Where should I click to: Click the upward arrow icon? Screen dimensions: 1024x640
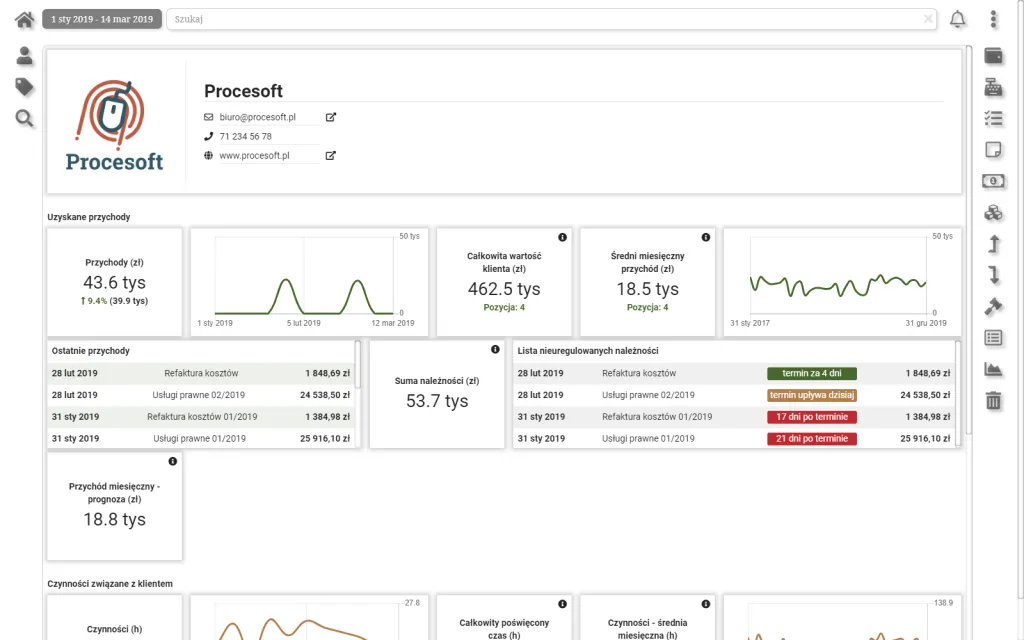click(x=993, y=244)
